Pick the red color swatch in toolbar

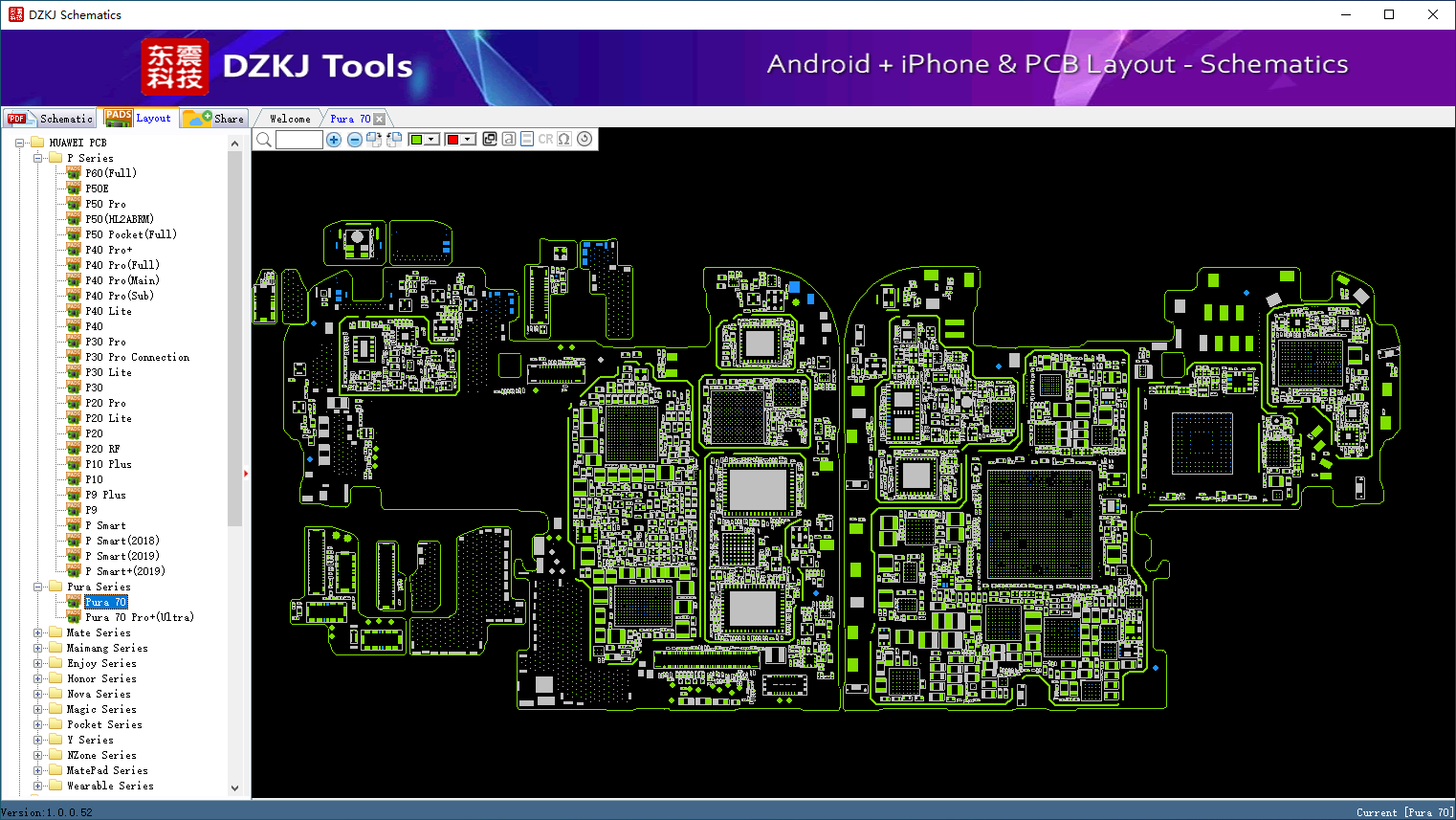click(x=452, y=140)
